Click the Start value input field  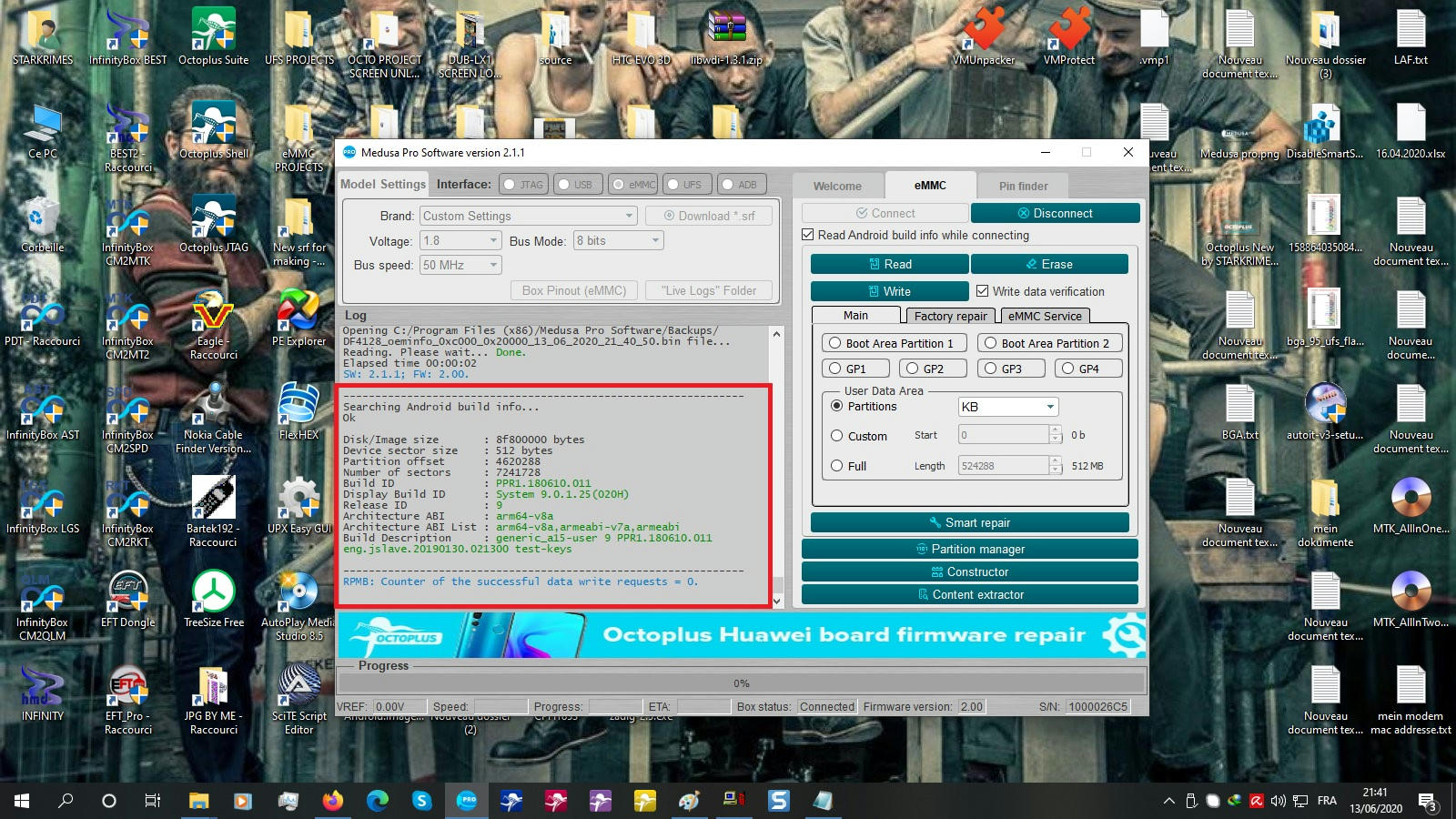(1003, 435)
